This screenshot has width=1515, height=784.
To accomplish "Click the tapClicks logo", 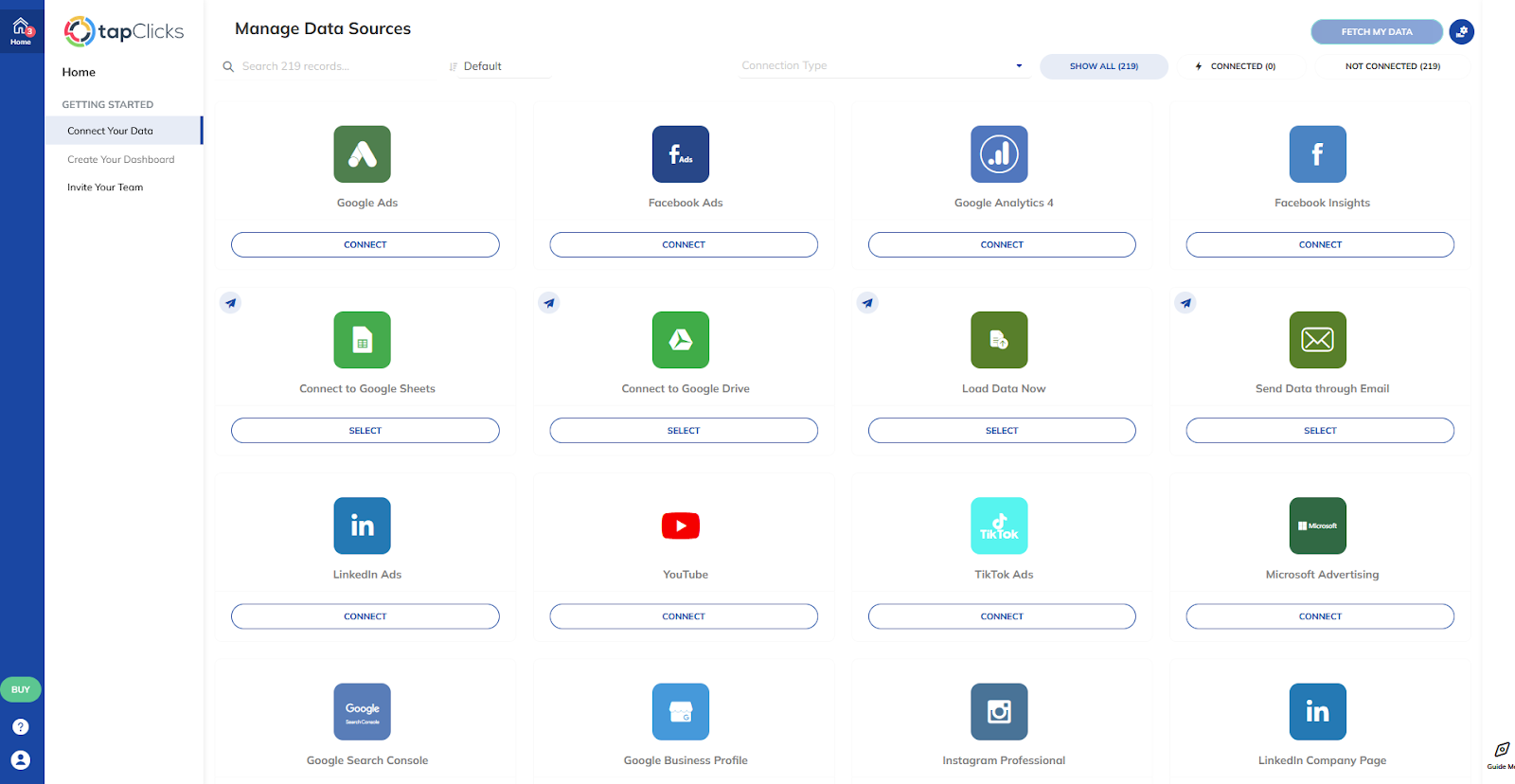I will click(x=124, y=31).
